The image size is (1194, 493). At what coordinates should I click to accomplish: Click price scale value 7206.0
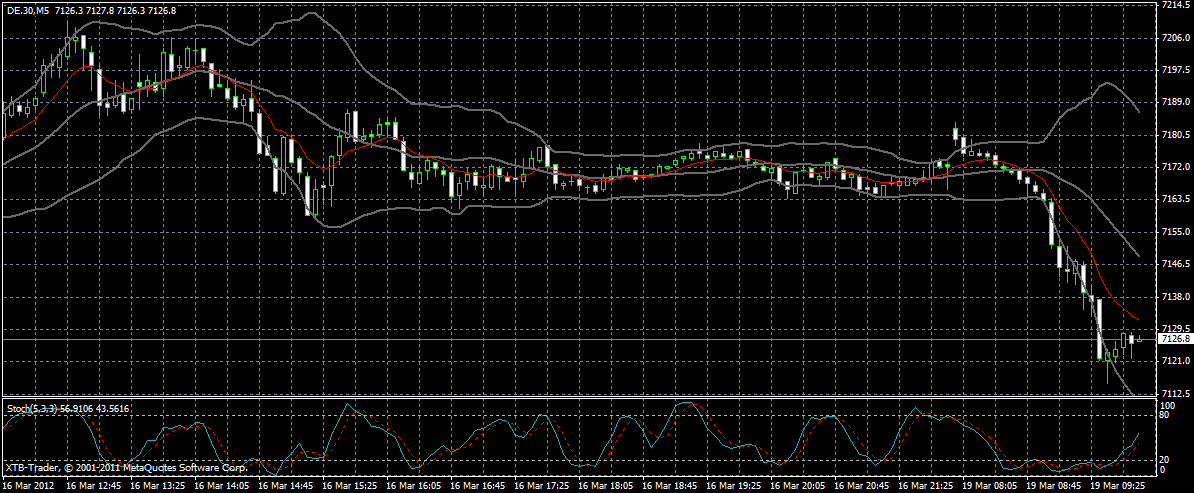(x=1174, y=37)
